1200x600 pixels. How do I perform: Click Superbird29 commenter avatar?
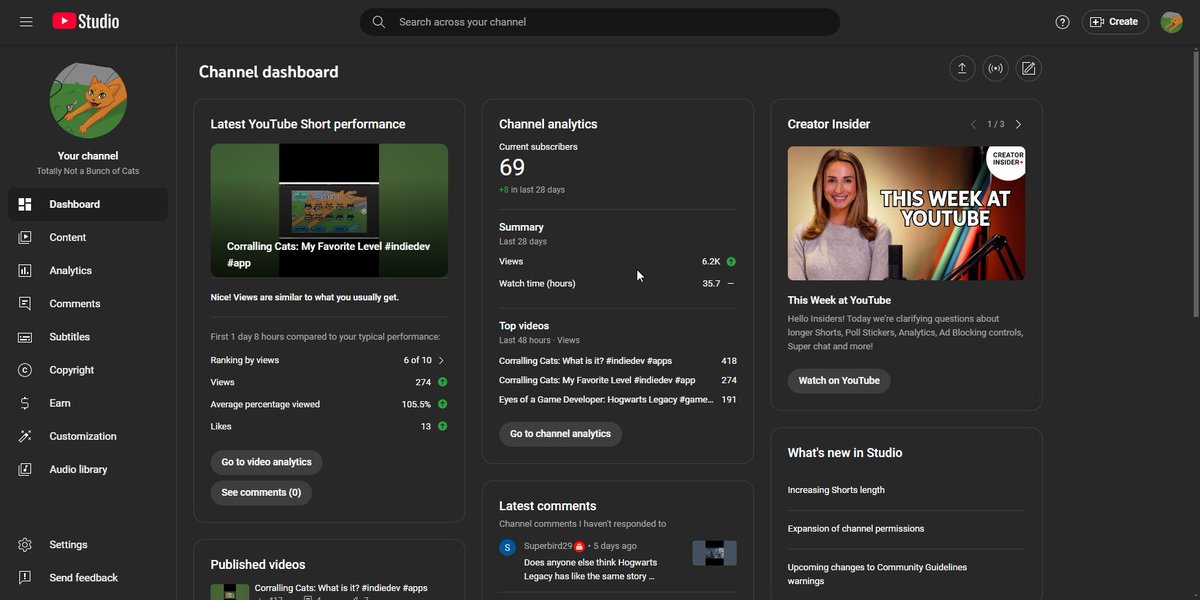coord(508,547)
